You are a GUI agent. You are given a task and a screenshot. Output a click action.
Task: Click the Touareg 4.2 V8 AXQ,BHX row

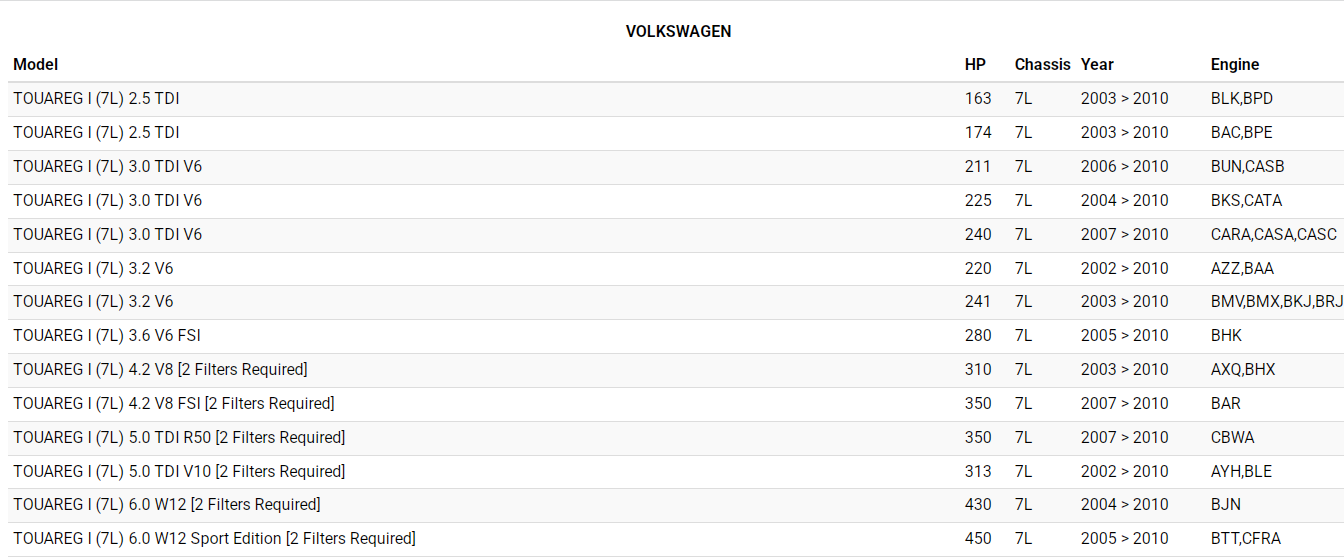[x=160, y=369]
